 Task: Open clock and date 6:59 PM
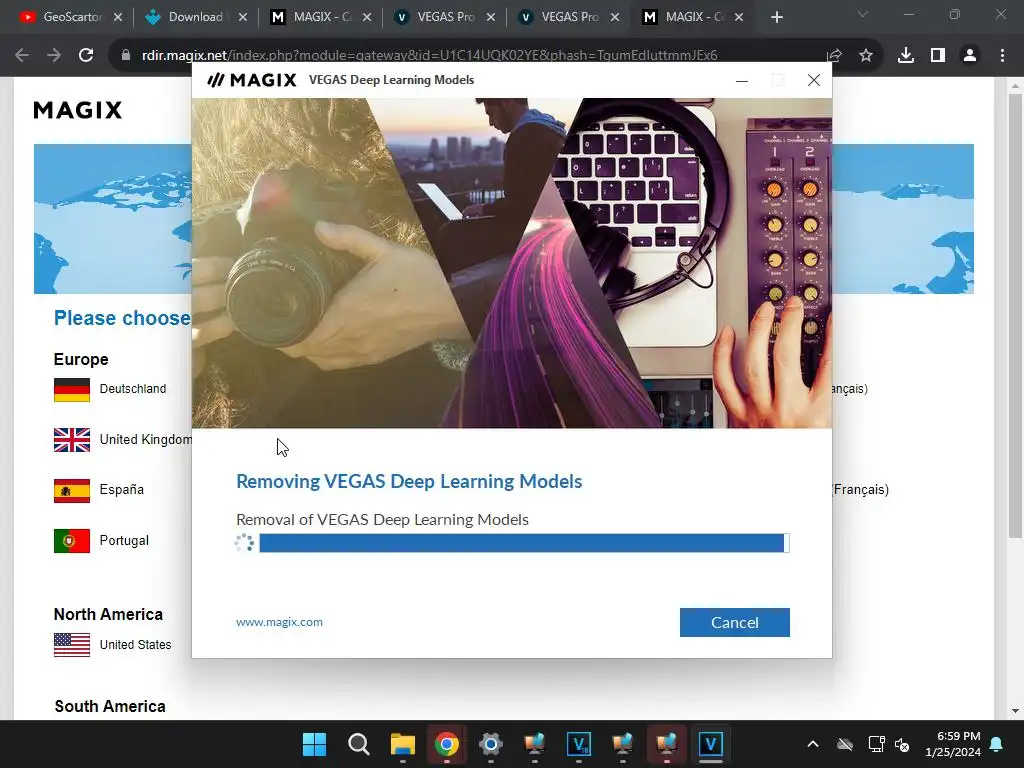pos(953,744)
